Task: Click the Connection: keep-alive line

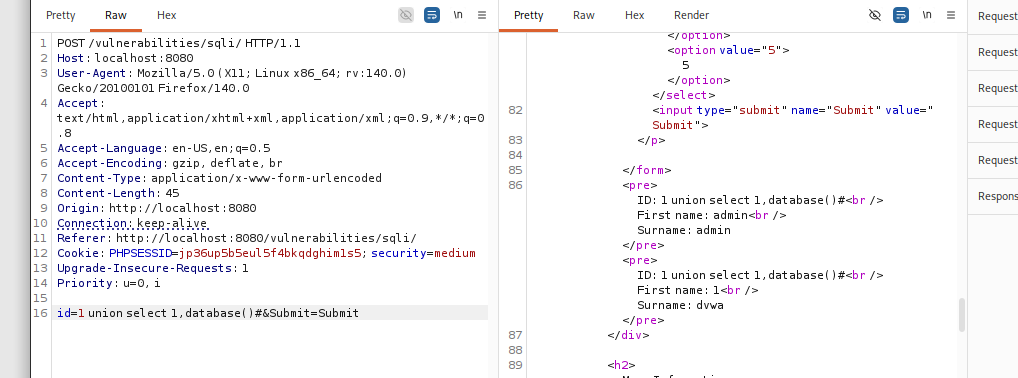Action: [x=132, y=223]
